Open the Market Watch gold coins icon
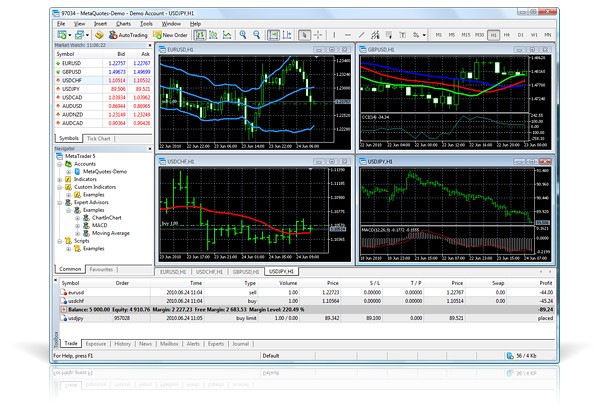 click(x=99, y=35)
